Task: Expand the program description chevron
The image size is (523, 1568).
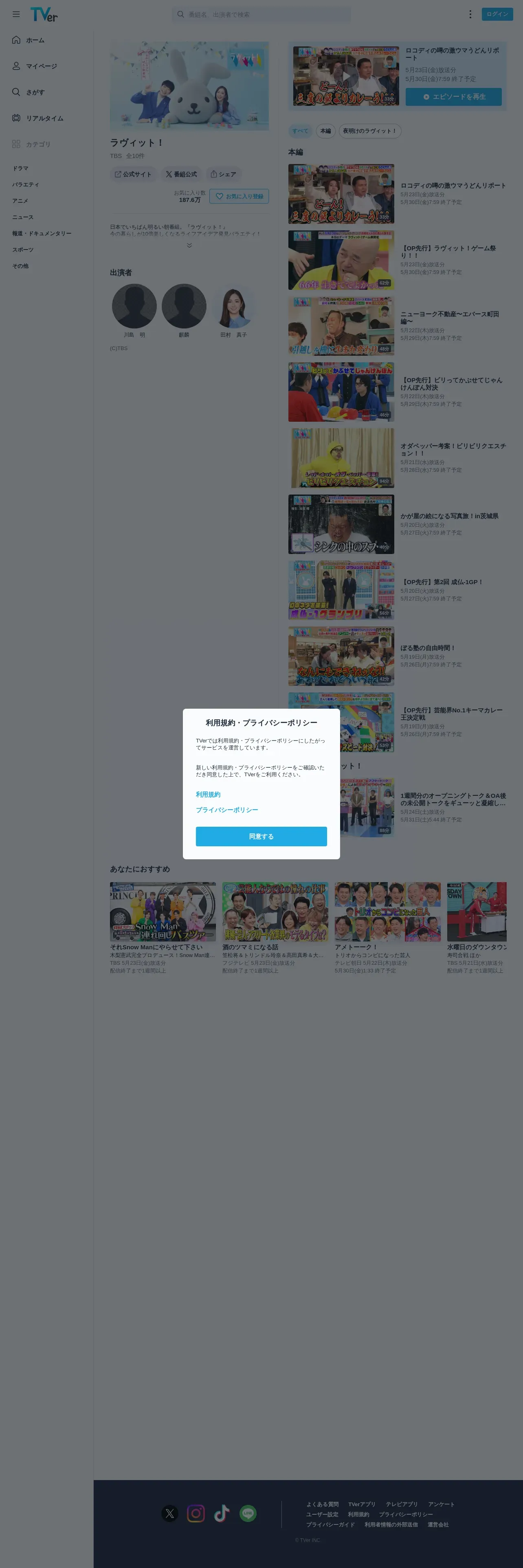Action: click(x=189, y=245)
